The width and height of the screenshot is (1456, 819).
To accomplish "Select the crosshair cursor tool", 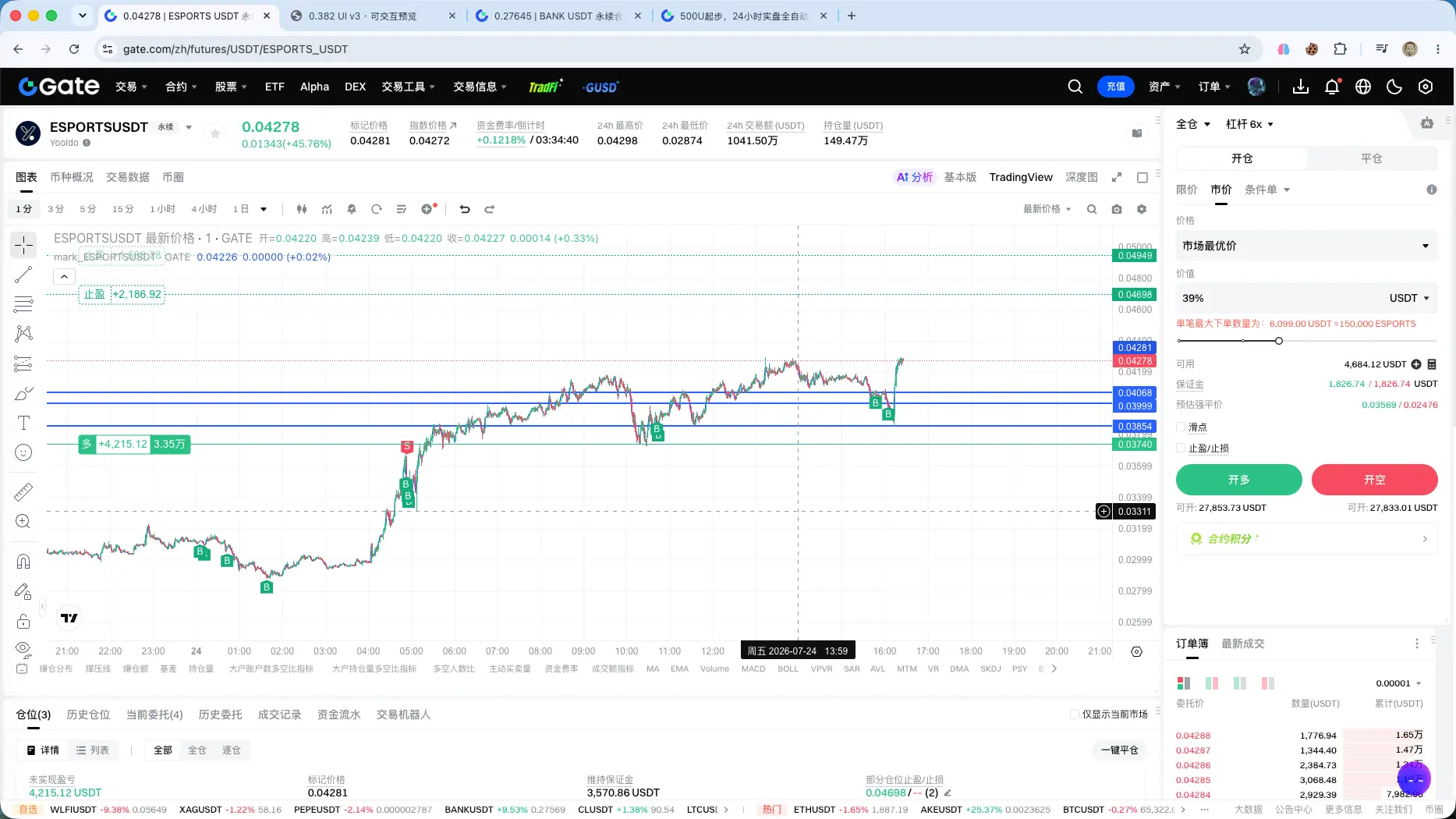I will (x=23, y=245).
